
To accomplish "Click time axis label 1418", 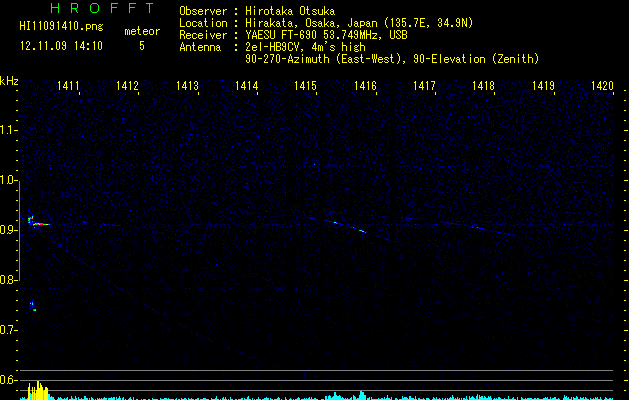I will click(x=483, y=86).
